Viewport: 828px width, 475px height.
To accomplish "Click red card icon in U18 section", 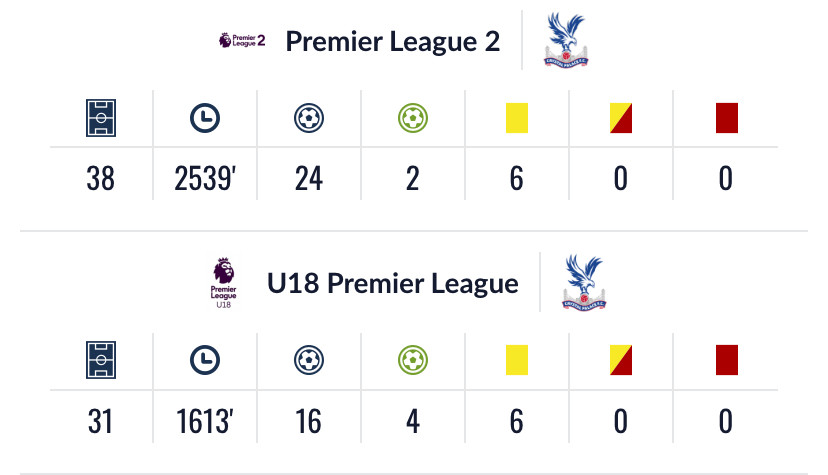I will (x=726, y=360).
